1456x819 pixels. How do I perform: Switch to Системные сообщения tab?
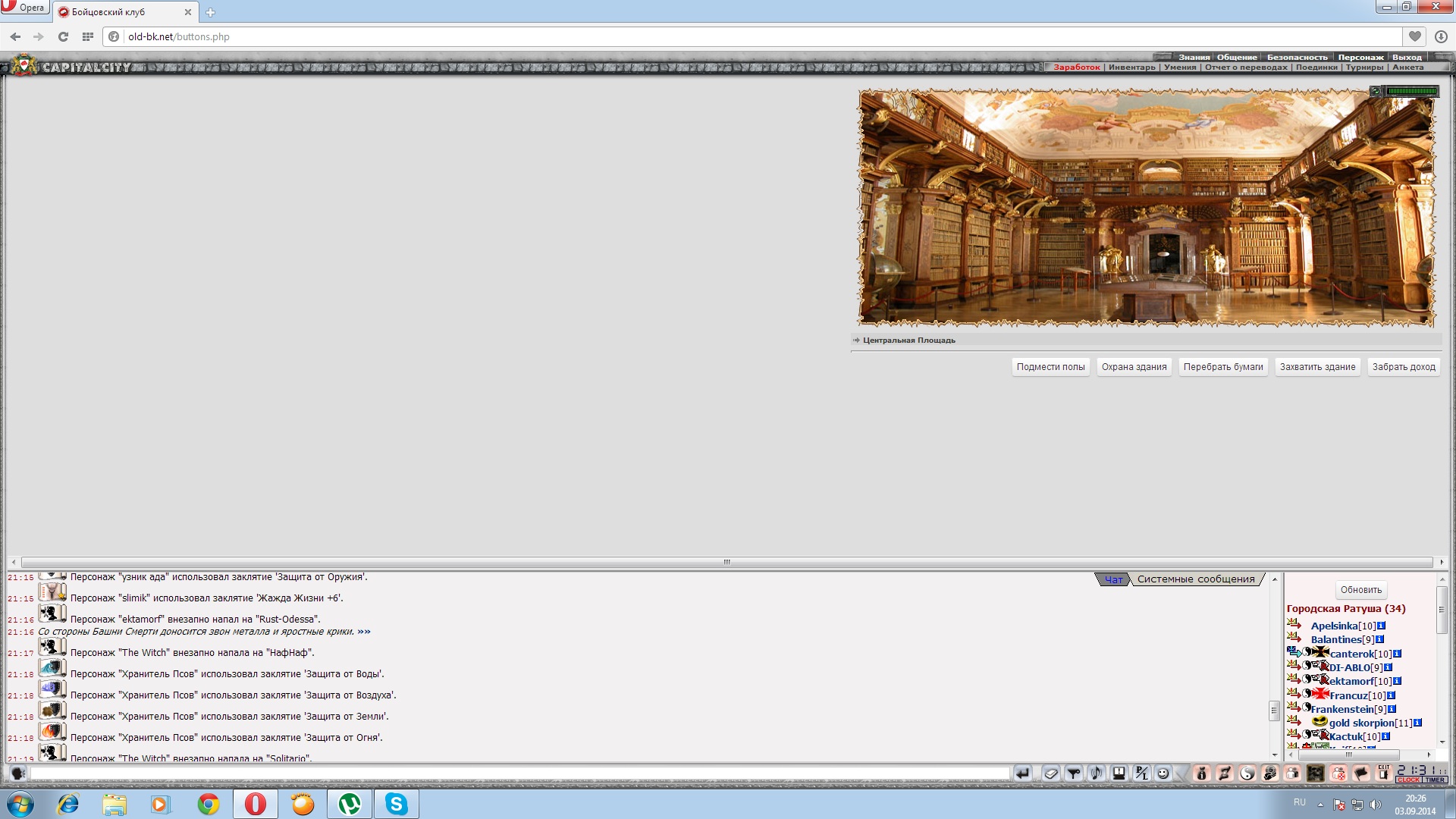pos(1196,579)
